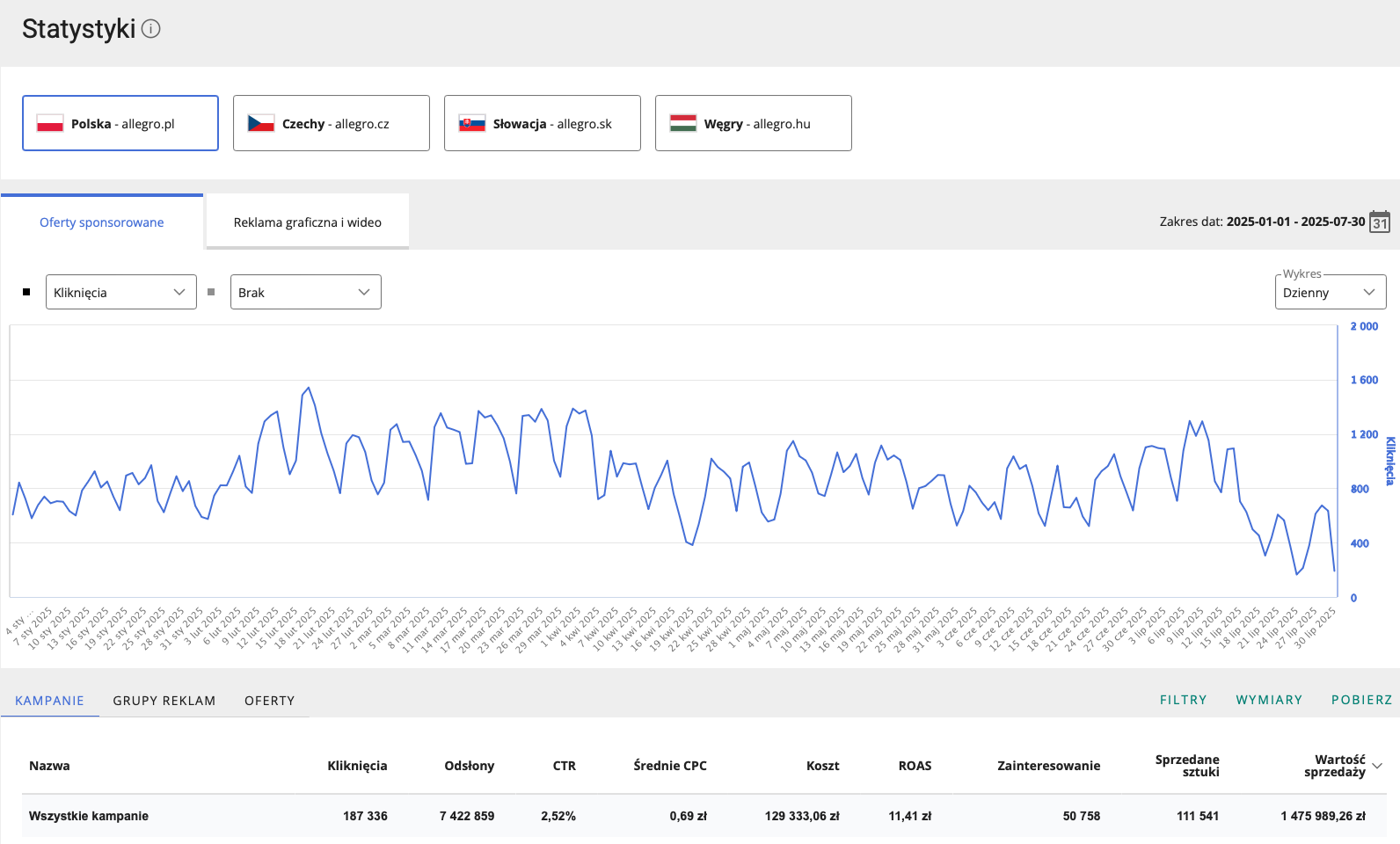Open the Brak second metric dropdown
The width and height of the screenshot is (1400, 844).
tap(306, 293)
